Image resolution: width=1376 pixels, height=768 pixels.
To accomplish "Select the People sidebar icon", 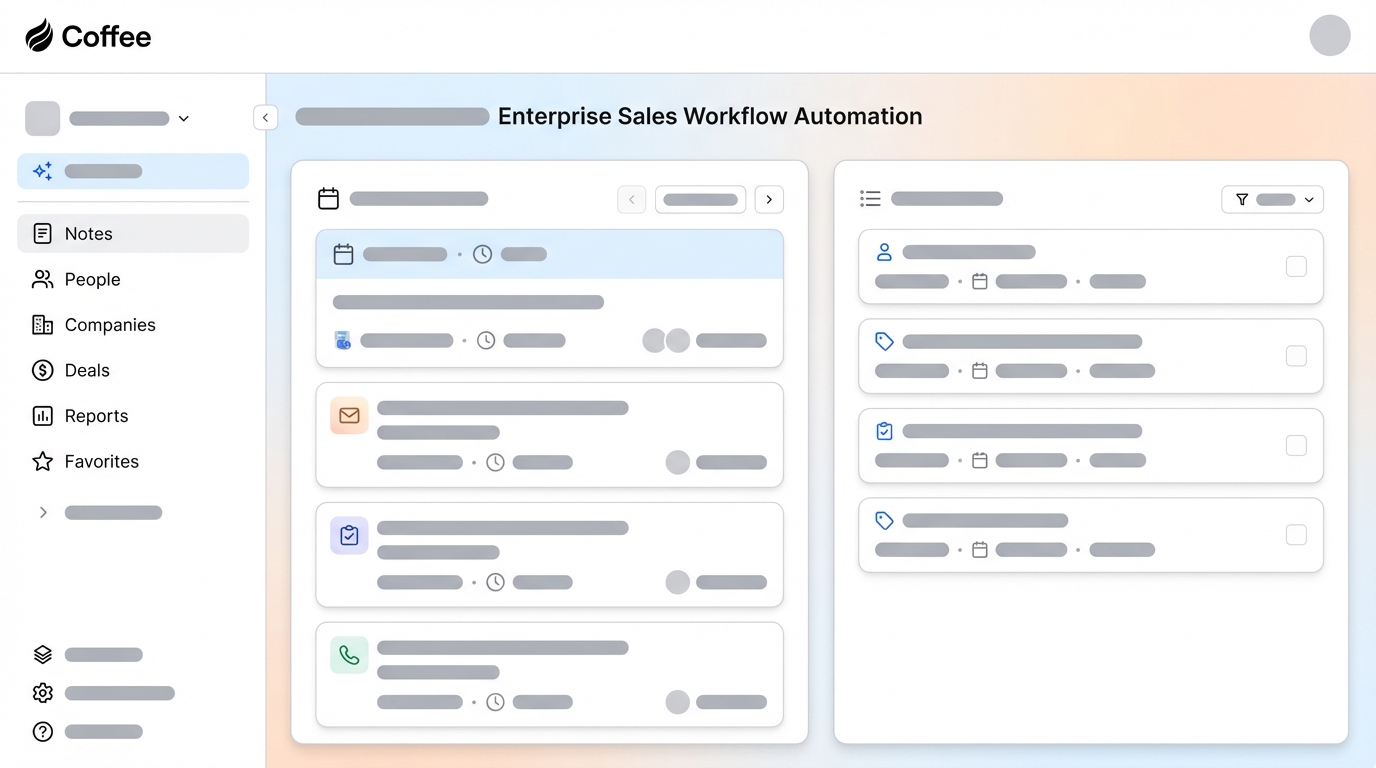I will tap(41, 279).
